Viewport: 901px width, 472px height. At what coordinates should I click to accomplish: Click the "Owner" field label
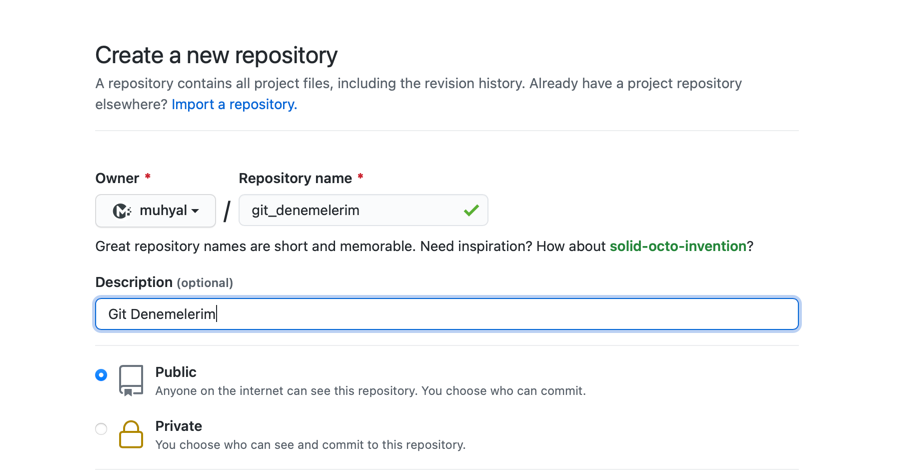(117, 178)
